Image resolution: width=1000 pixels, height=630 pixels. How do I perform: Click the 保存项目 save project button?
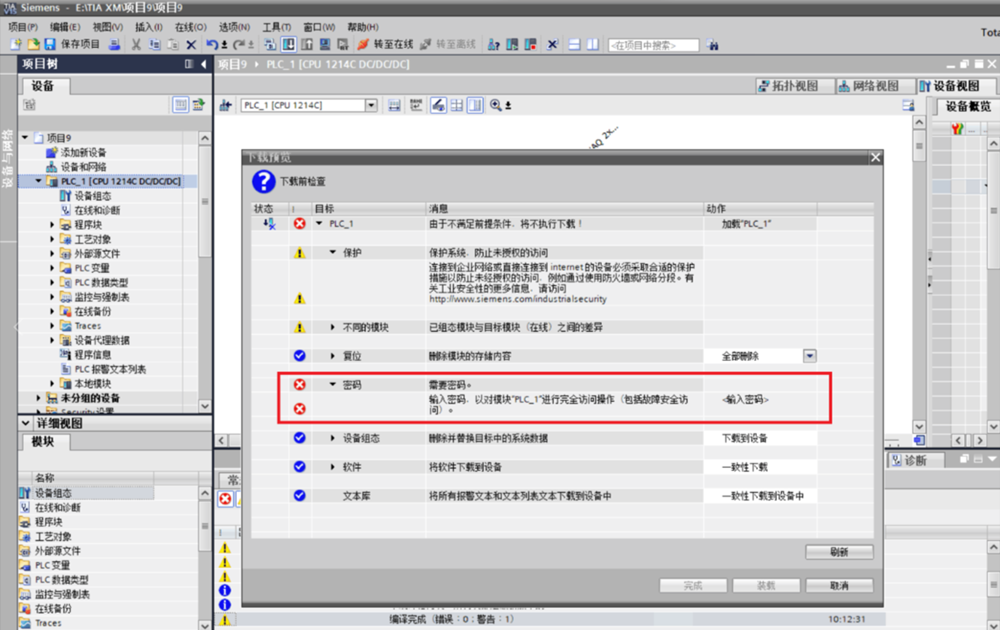tap(72, 45)
